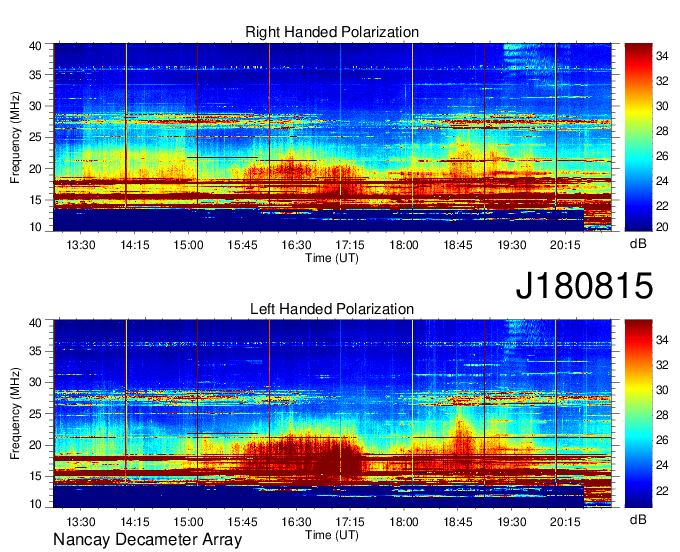Screen dimensions: 680x552
Task: Click the 15:45 tick on Left Handed plot
Action: (242, 522)
